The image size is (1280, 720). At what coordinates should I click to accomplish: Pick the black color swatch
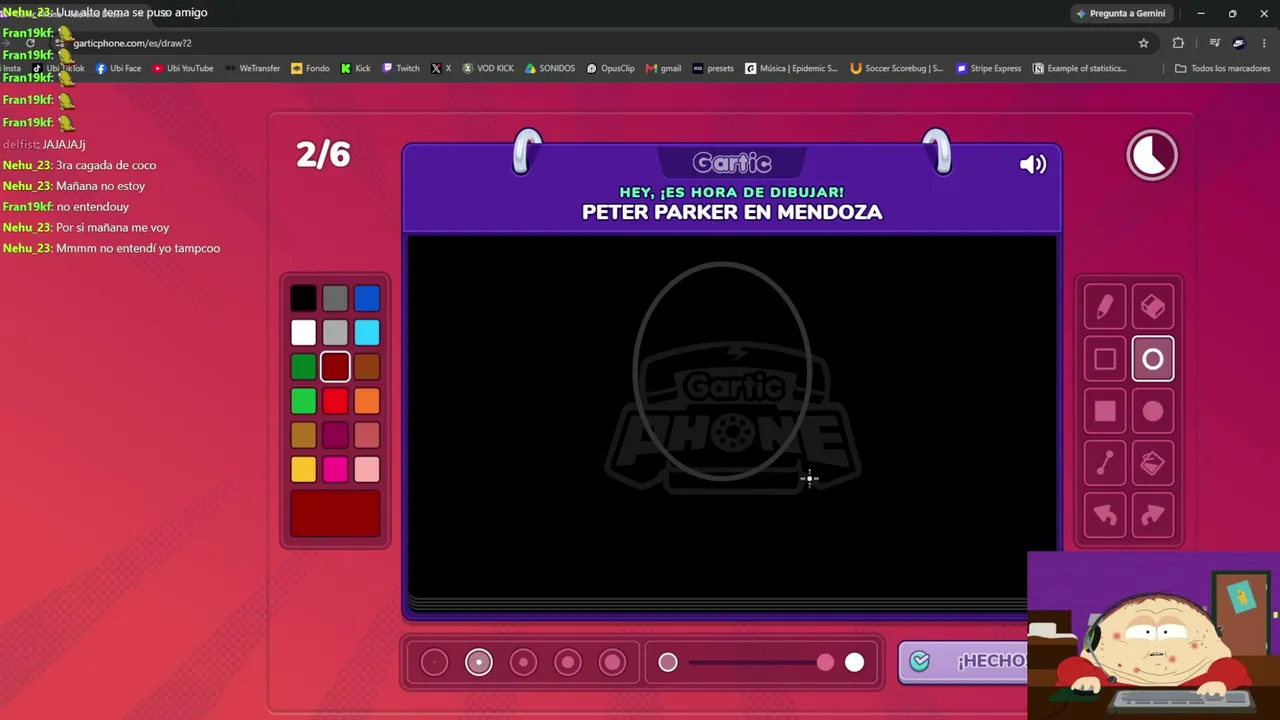[x=303, y=298]
